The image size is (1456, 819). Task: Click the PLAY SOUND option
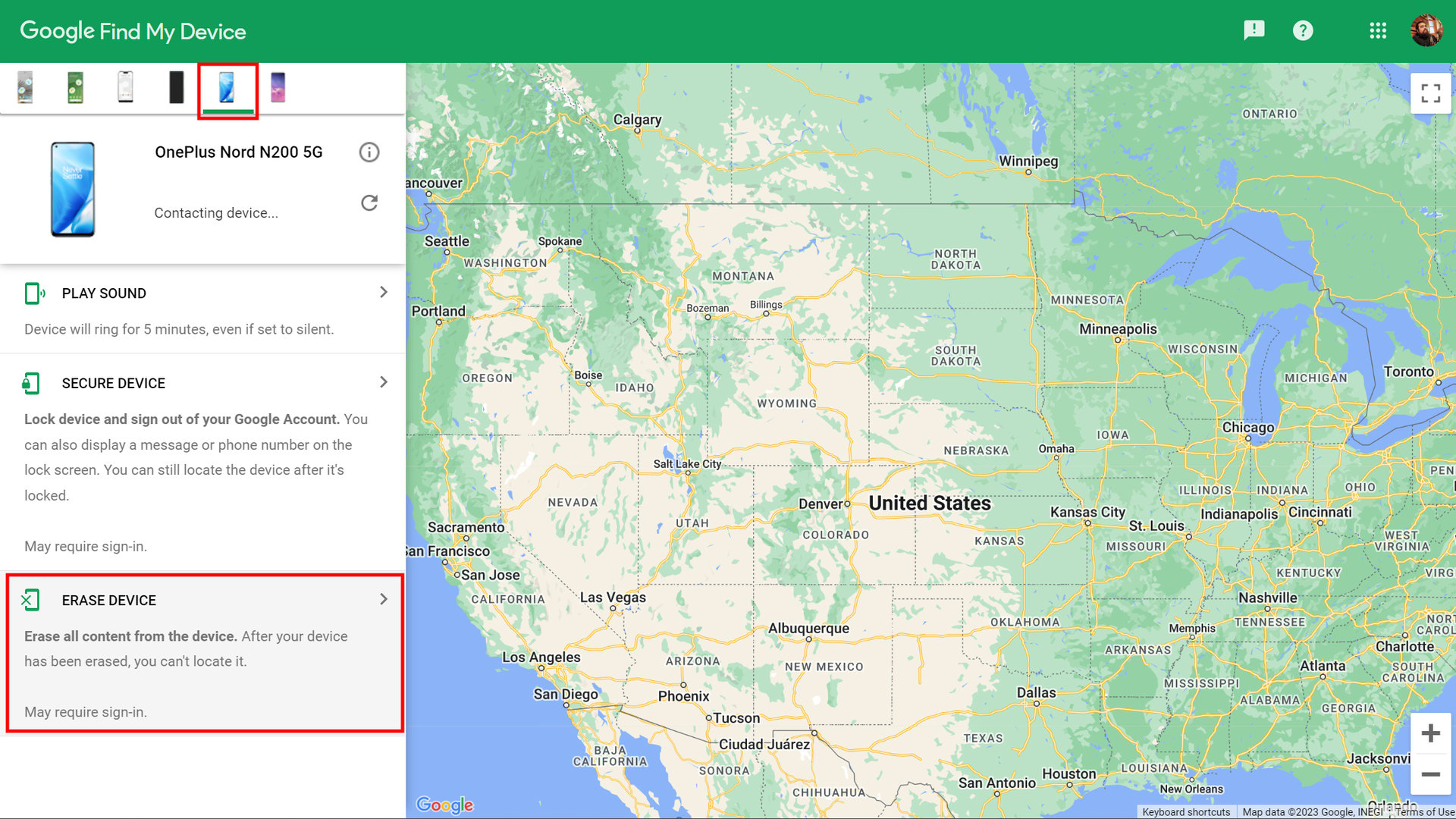pos(104,293)
